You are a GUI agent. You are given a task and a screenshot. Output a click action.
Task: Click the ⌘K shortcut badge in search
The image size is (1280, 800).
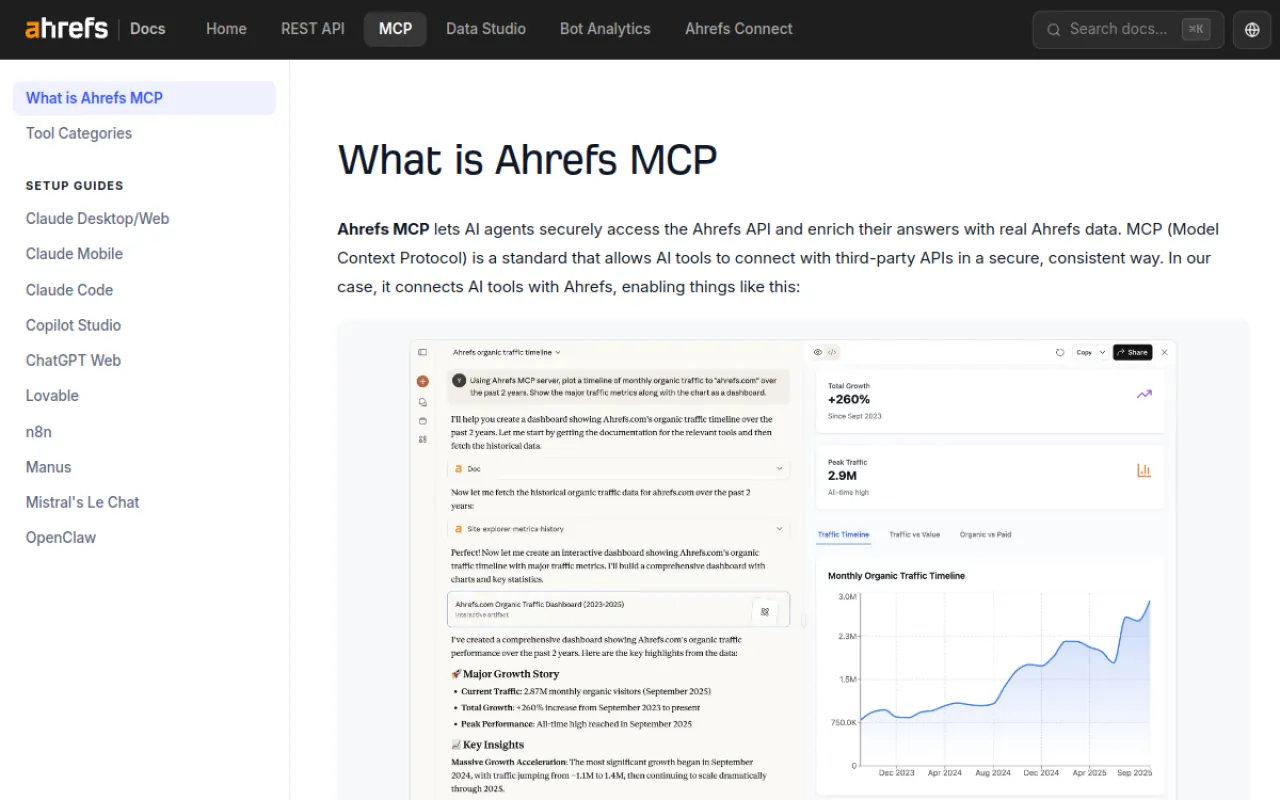click(x=1195, y=29)
